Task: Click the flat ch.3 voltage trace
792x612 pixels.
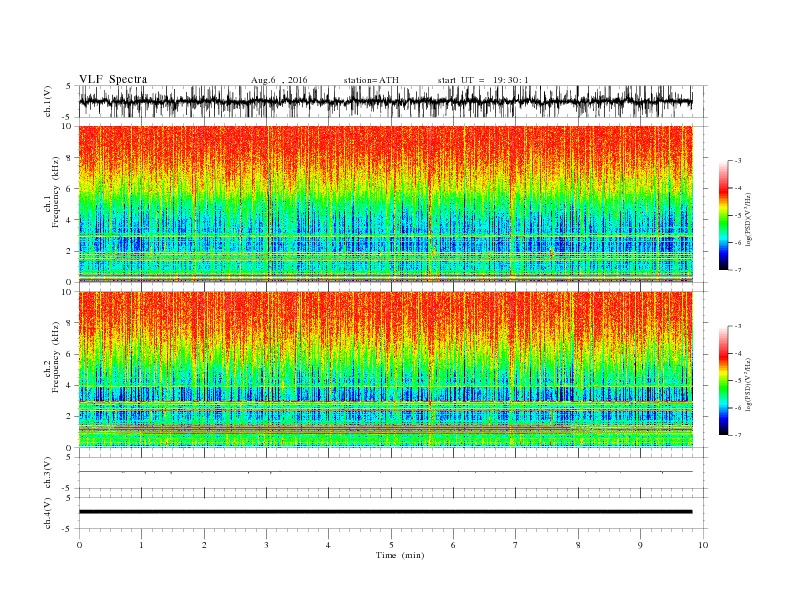Action: pyautogui.click(x=385, y=472)
